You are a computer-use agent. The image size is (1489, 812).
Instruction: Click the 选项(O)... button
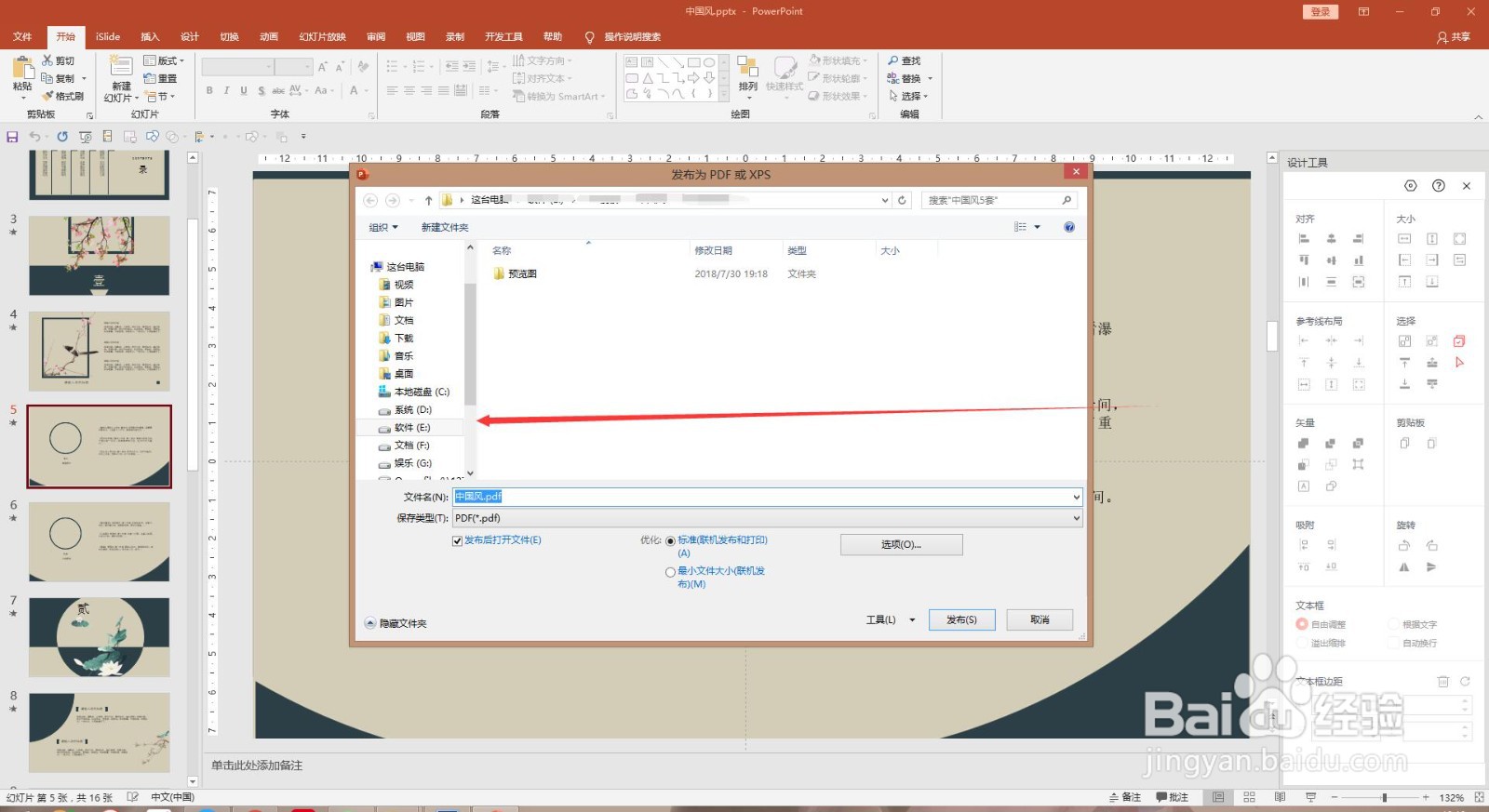(901, 544)
